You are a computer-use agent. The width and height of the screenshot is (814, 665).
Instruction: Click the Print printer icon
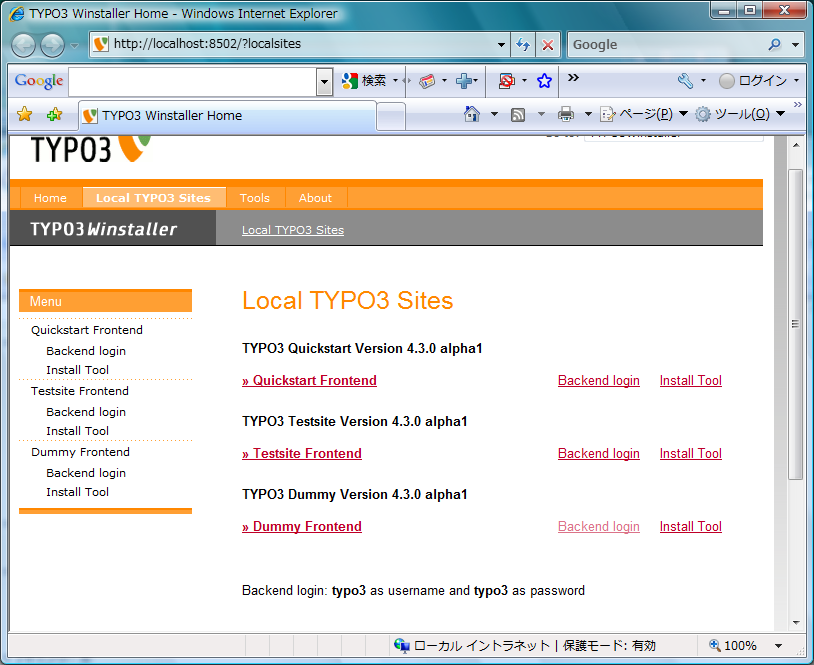coord(566,115)
